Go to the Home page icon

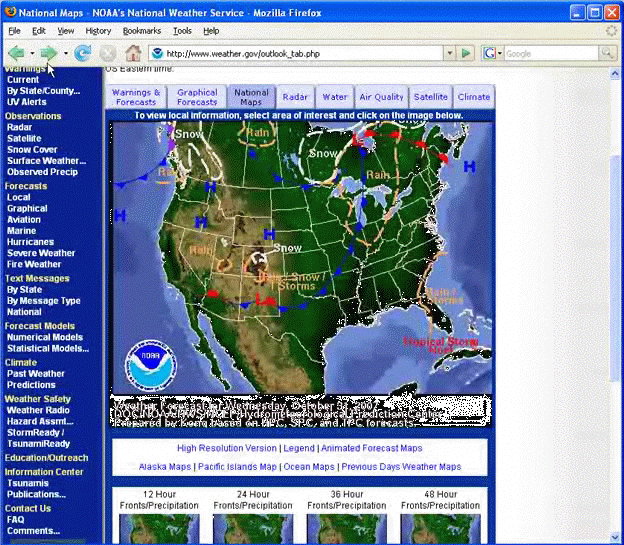pyautogui.click(x=133, y=53)
